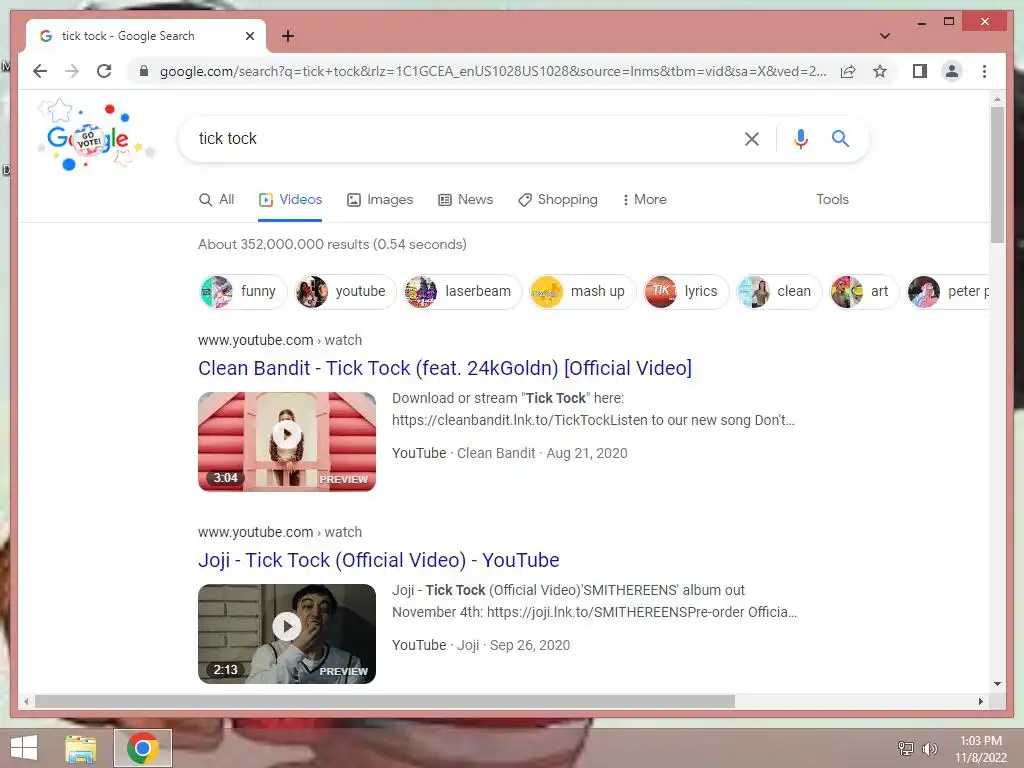Open the network icon in the system tray
Screen dimensions: 1024x768
[x=906, y=748]
